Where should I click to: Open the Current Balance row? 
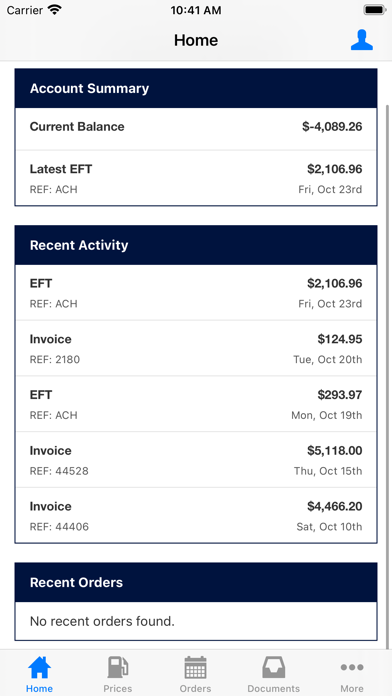196,128
